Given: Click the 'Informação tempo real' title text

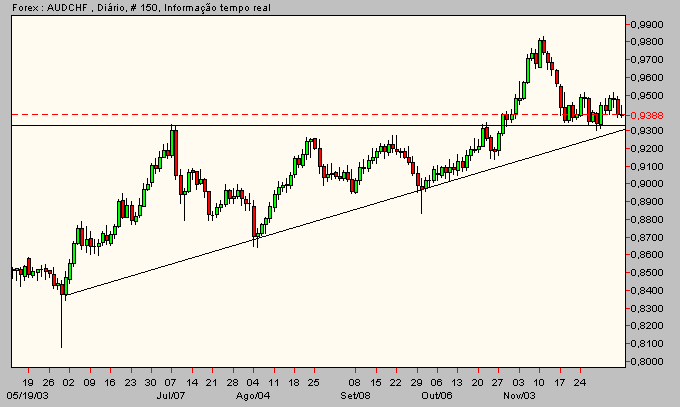Looking at the screenshot, I should click(x=217, y=7).
